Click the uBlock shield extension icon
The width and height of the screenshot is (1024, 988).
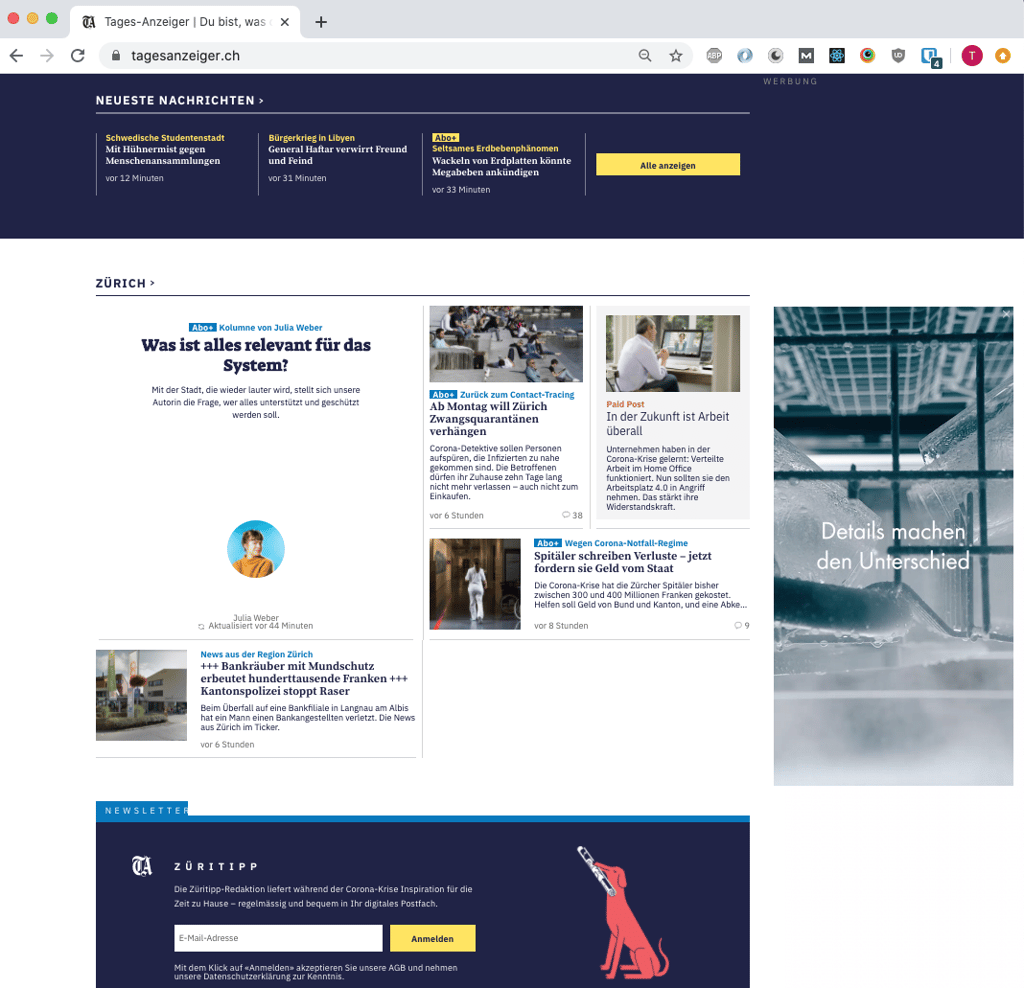click(x=898, y=56)
